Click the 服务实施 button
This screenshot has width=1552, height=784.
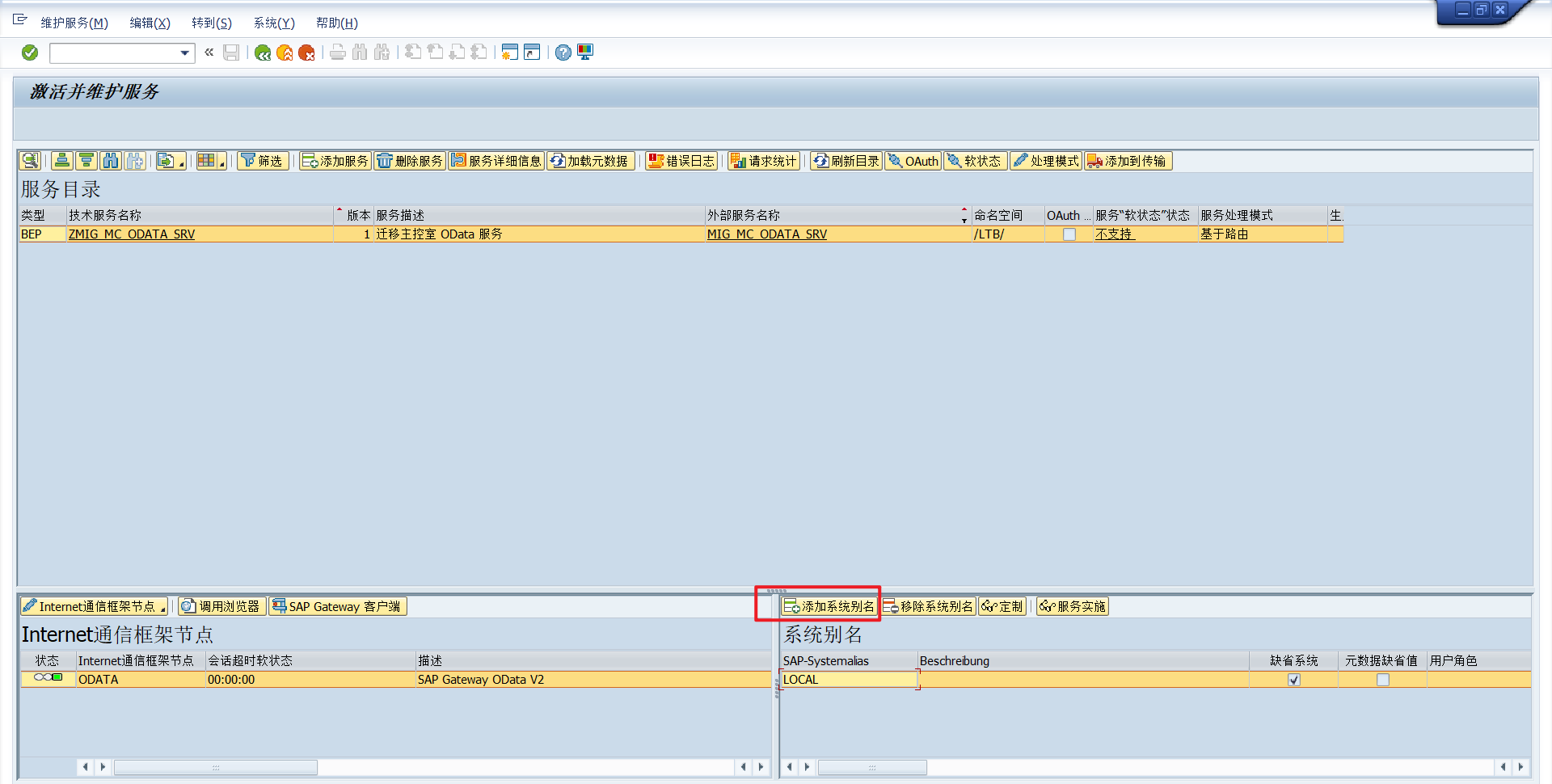(1073, 606)
